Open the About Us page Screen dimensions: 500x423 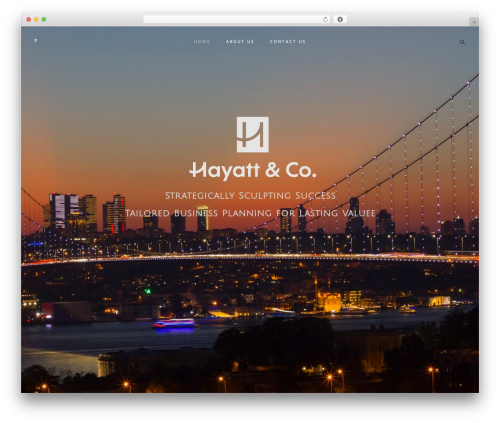coord(240,42)
